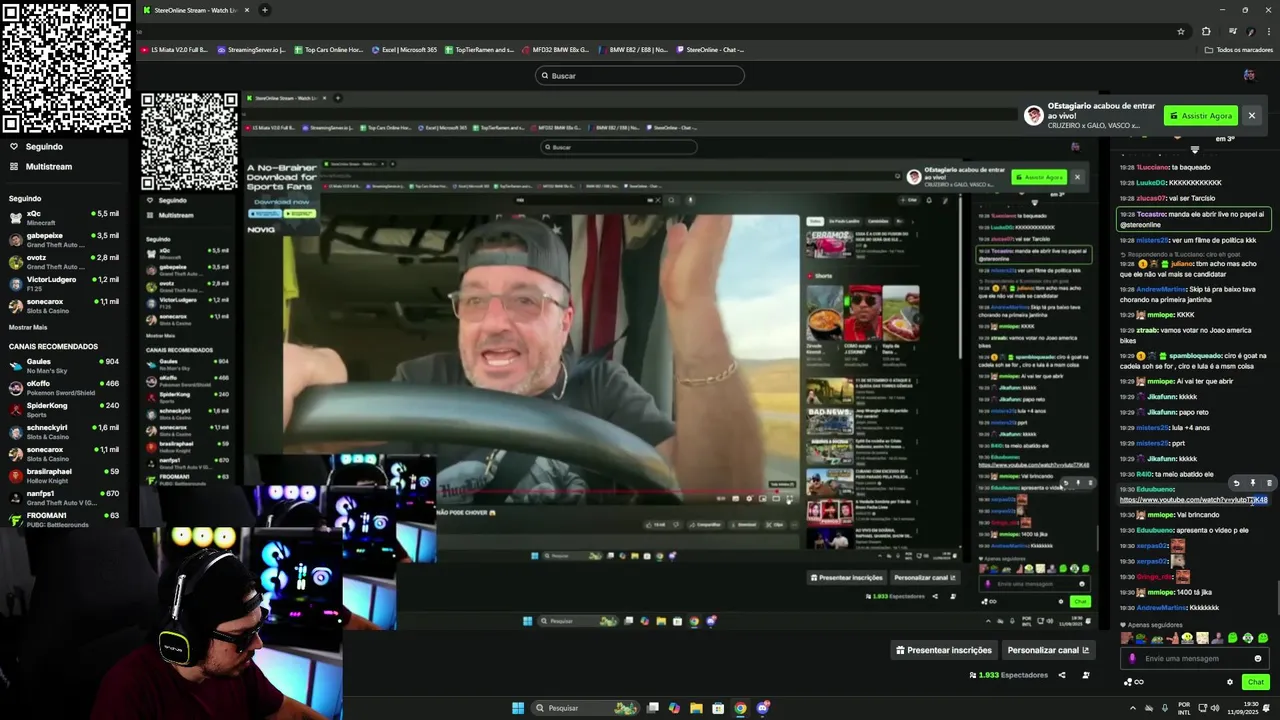
Task: Close the StereOnline Stream tab
Action: 246,10
